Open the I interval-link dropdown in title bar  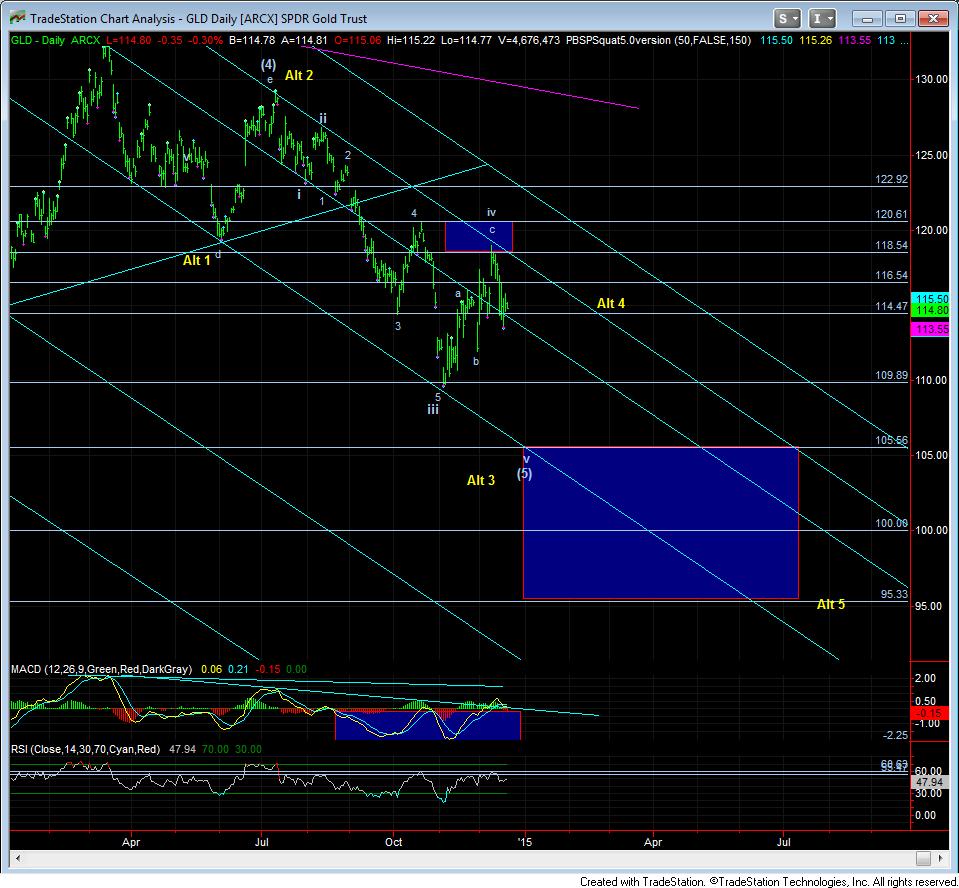(x=822, y=18)
